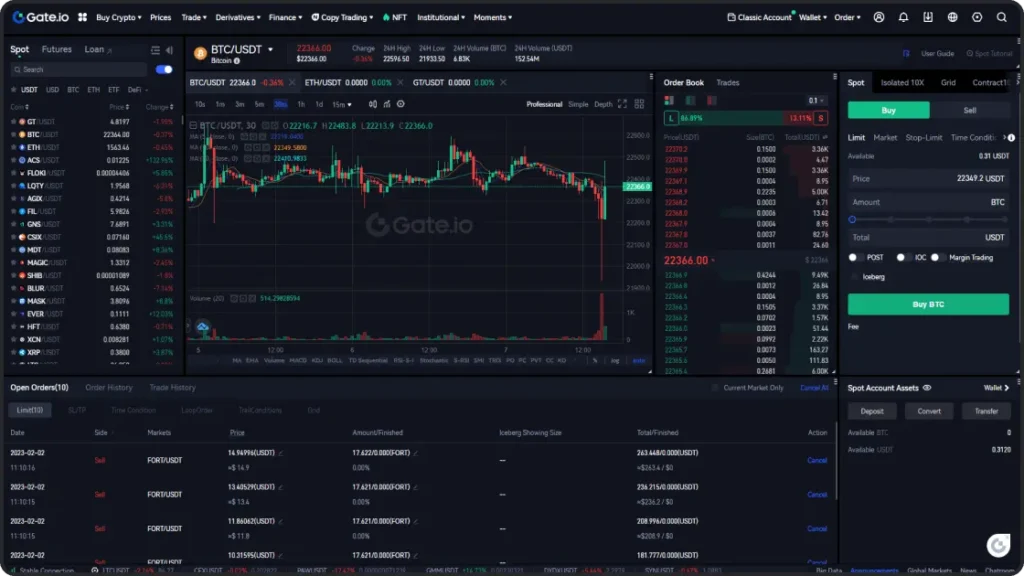Image resolution: width=1024 pixels, height=576 pixels.
Task: Expand the 15m timeframe dropdown
Action: tap(342, 104)
